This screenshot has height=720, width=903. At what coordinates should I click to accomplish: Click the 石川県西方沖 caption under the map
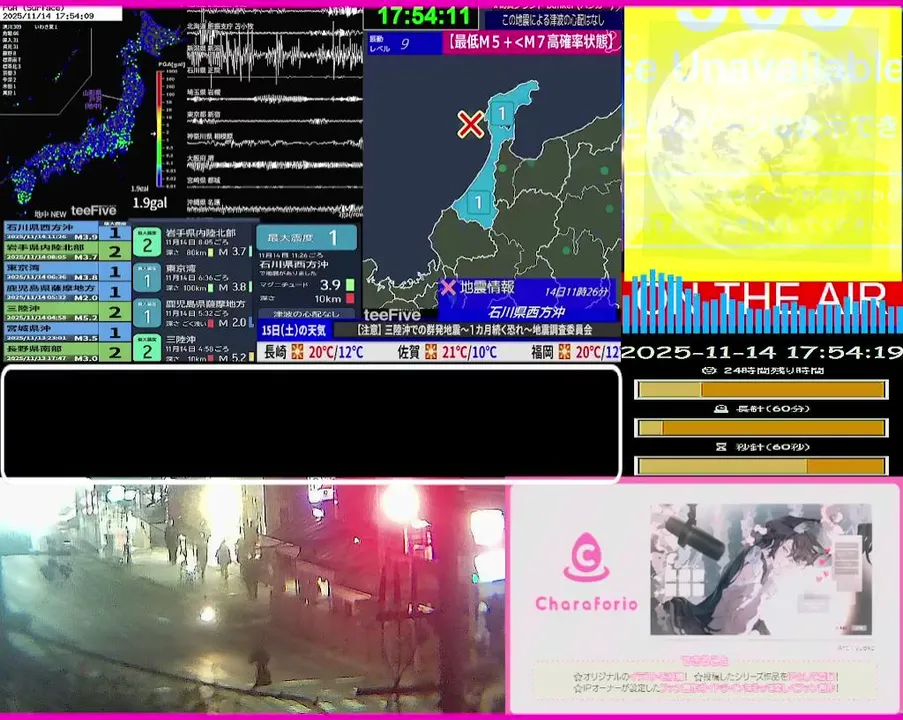(x=526, y=312)
